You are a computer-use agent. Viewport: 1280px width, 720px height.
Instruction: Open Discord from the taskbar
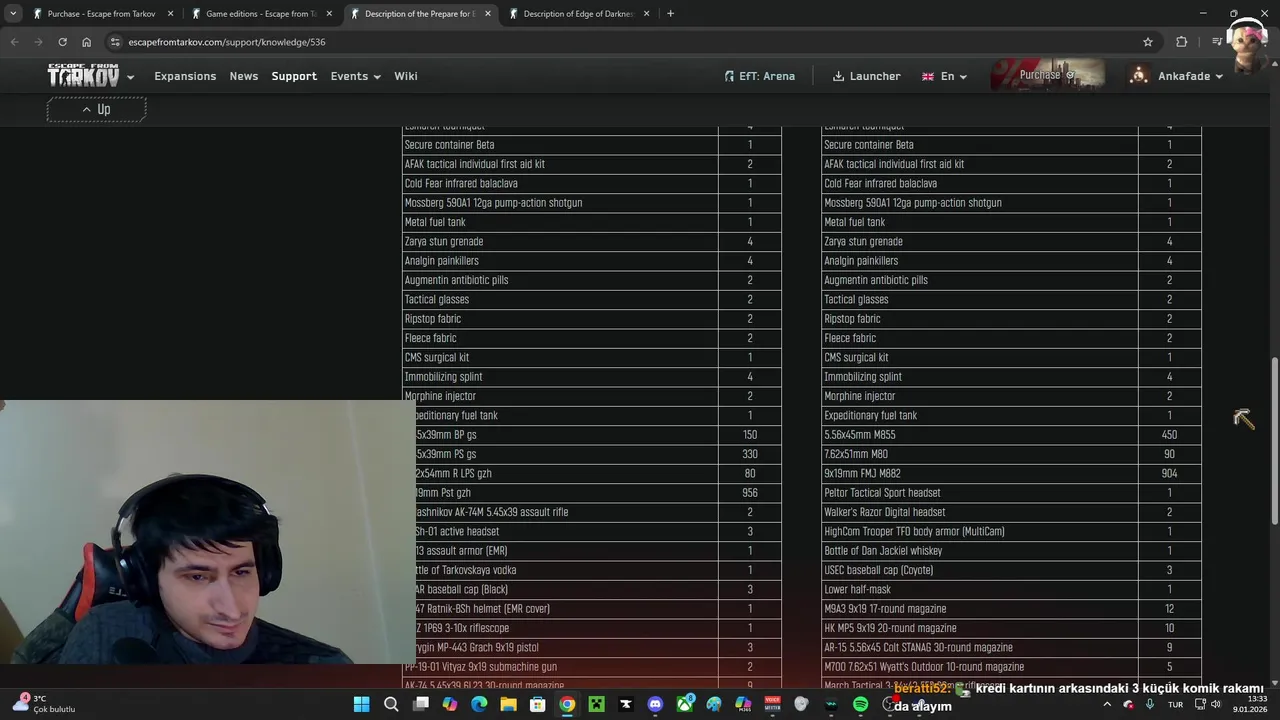(x=655, y=704)
